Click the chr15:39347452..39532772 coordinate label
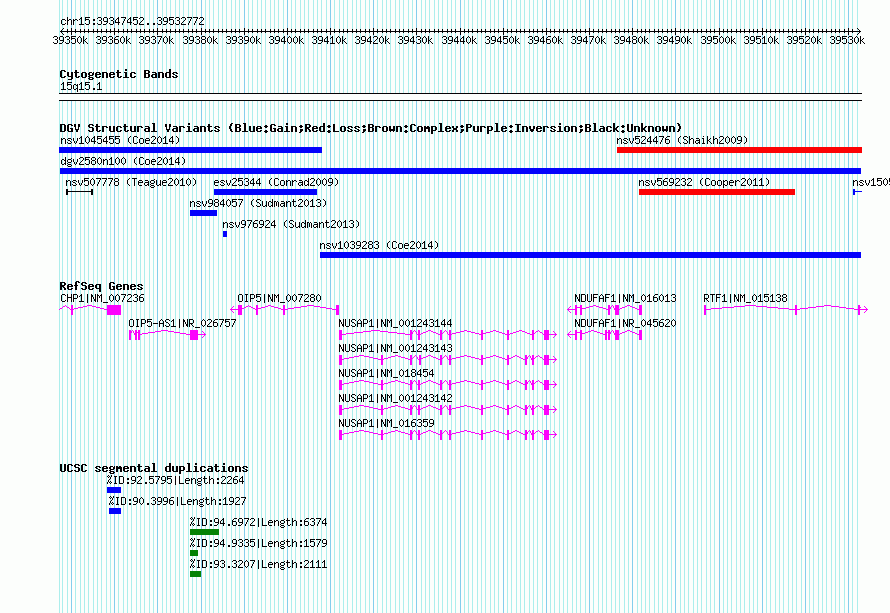 click(132, 21)
